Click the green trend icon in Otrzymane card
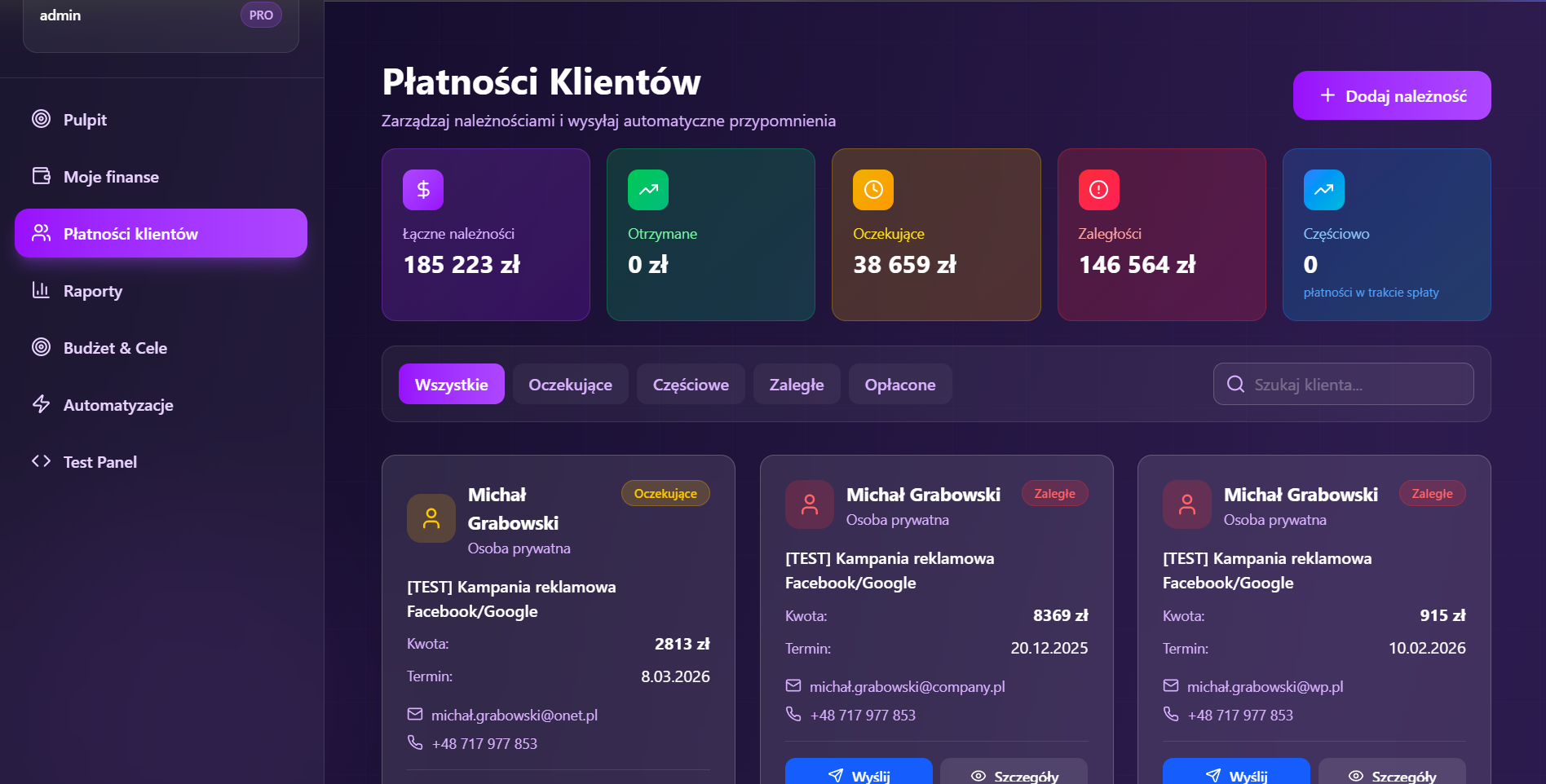 pyautogui.click(x=647, y=190)
